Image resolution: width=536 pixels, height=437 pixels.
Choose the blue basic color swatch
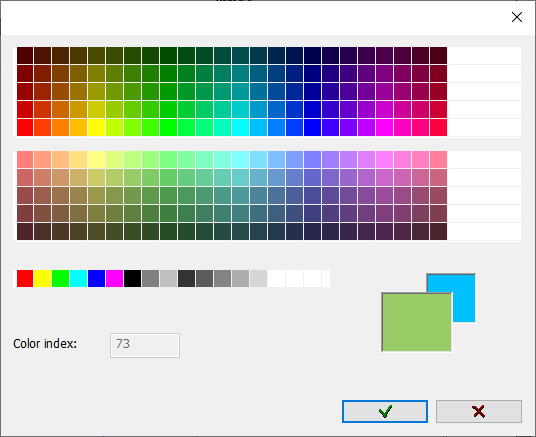(96, 278)
